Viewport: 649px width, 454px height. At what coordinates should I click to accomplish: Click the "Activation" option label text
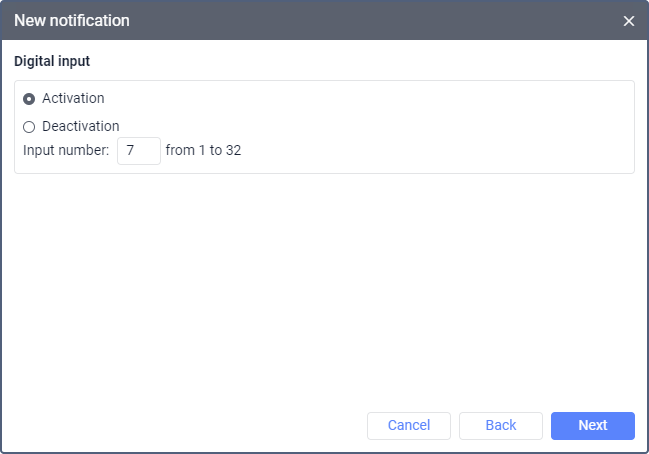click(73, 99)
